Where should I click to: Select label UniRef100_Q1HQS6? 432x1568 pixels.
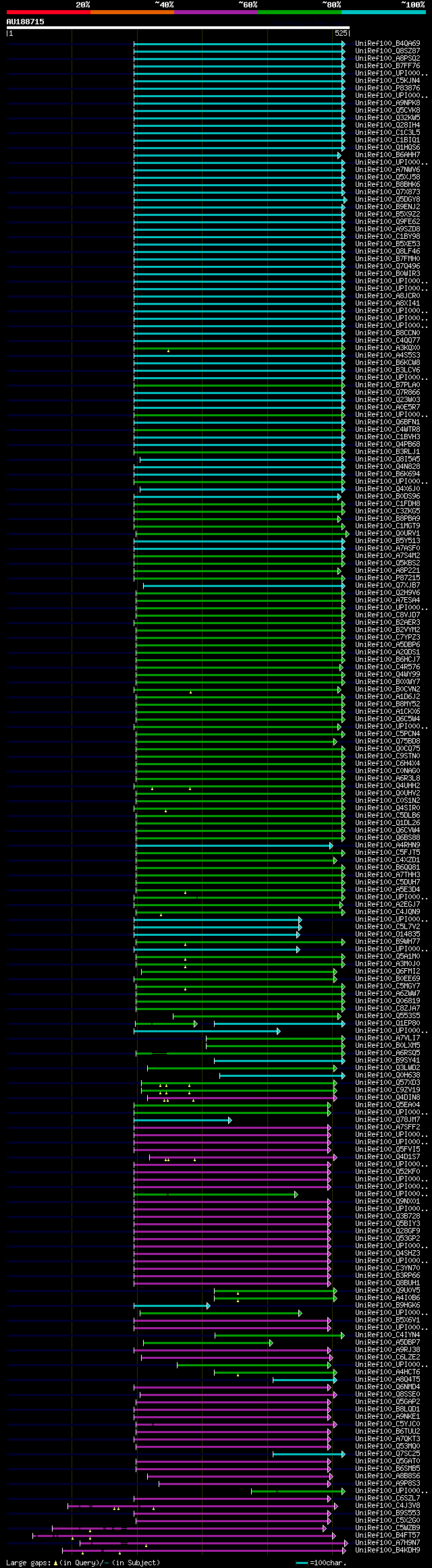387,148
